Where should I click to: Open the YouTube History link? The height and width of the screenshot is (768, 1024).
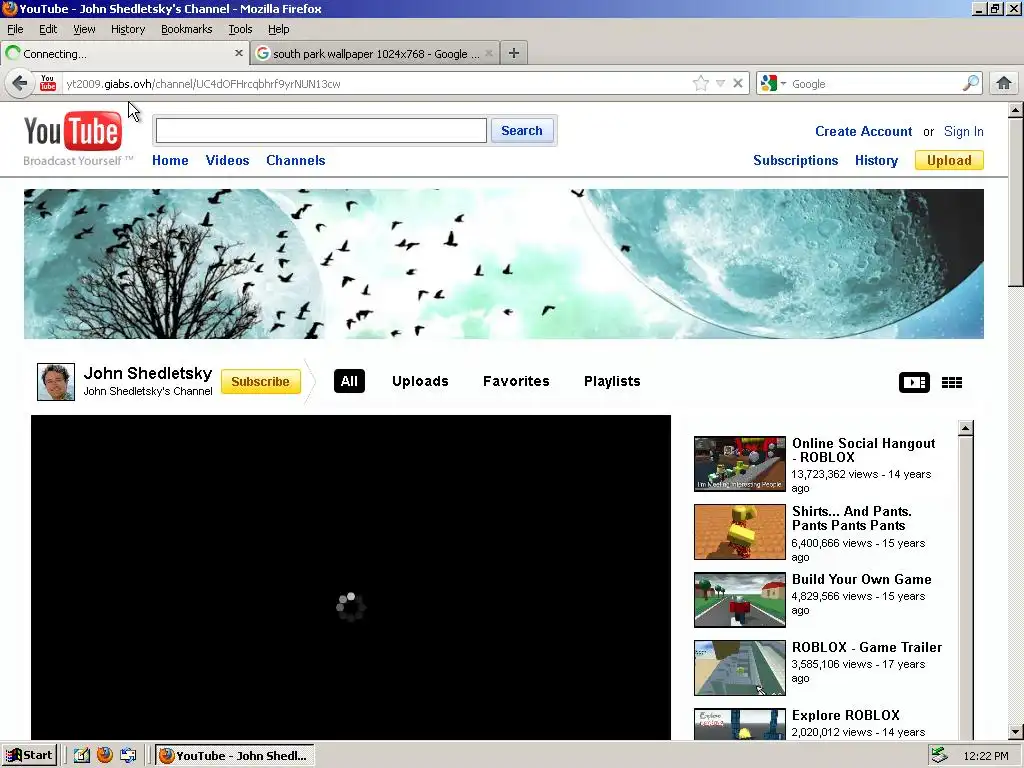point(876,161)
